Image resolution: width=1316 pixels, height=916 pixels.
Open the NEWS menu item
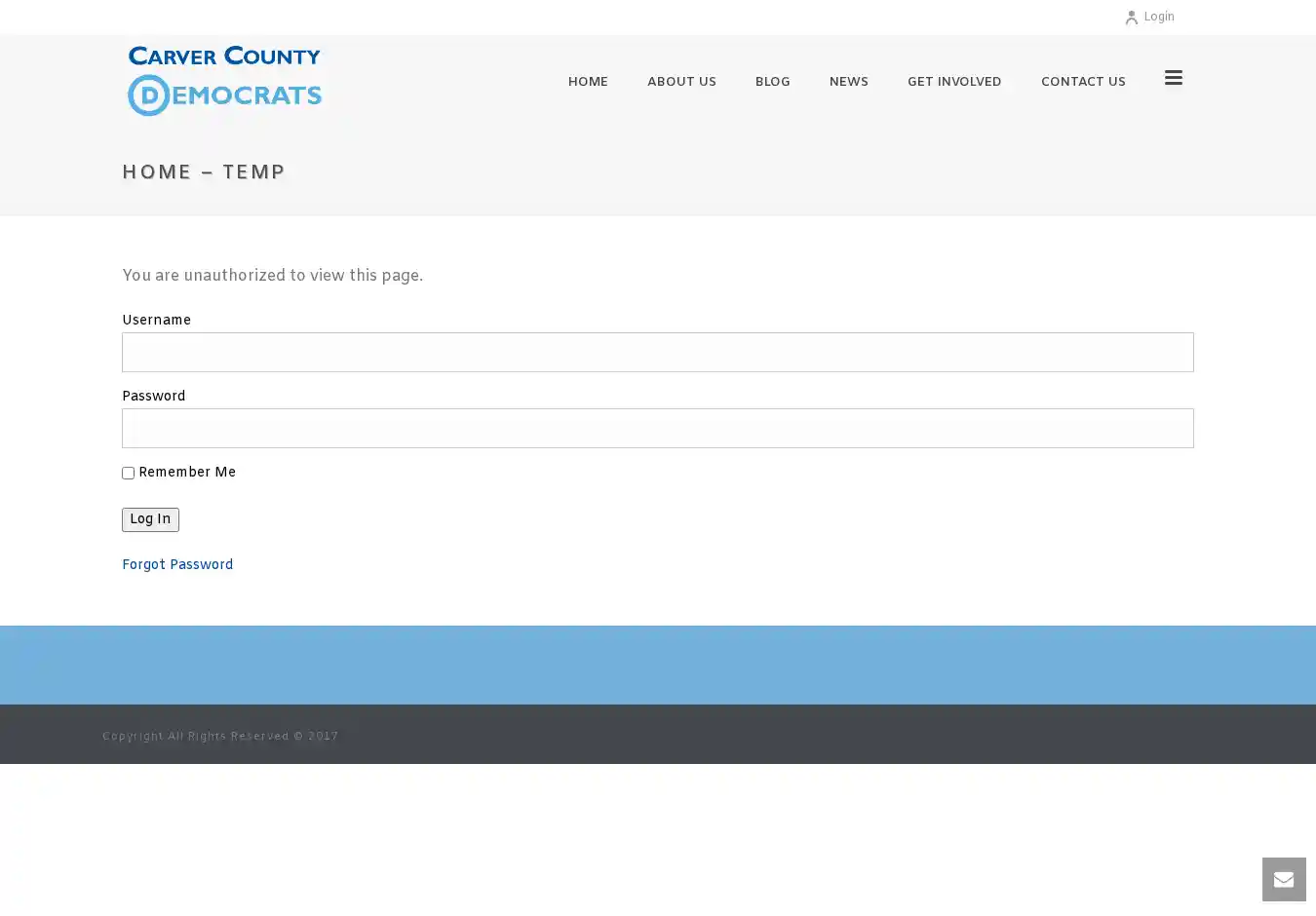(x=848, y=82)
